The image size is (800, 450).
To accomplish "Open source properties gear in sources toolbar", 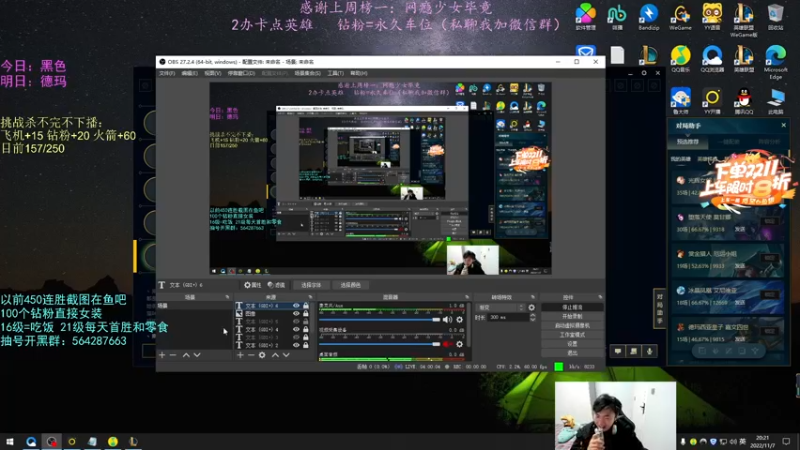I will coord(262,355).
